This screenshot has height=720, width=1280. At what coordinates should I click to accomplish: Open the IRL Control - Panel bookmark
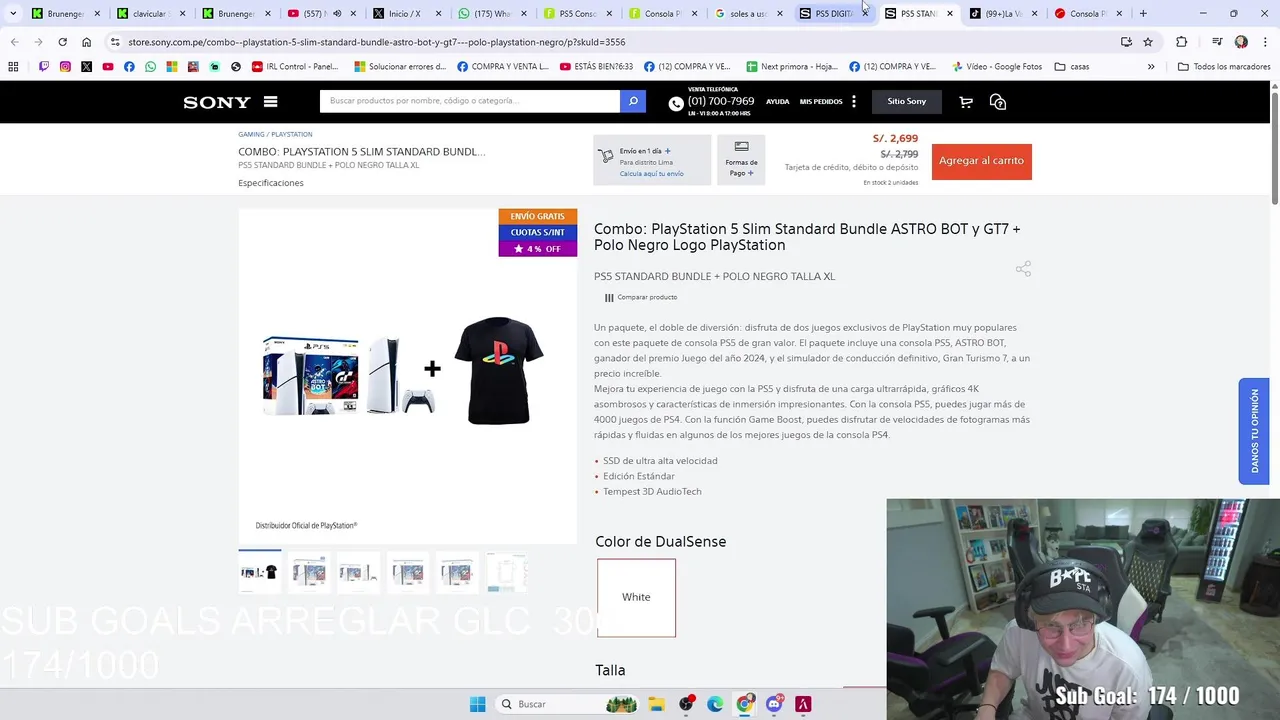tap(295, 67)
